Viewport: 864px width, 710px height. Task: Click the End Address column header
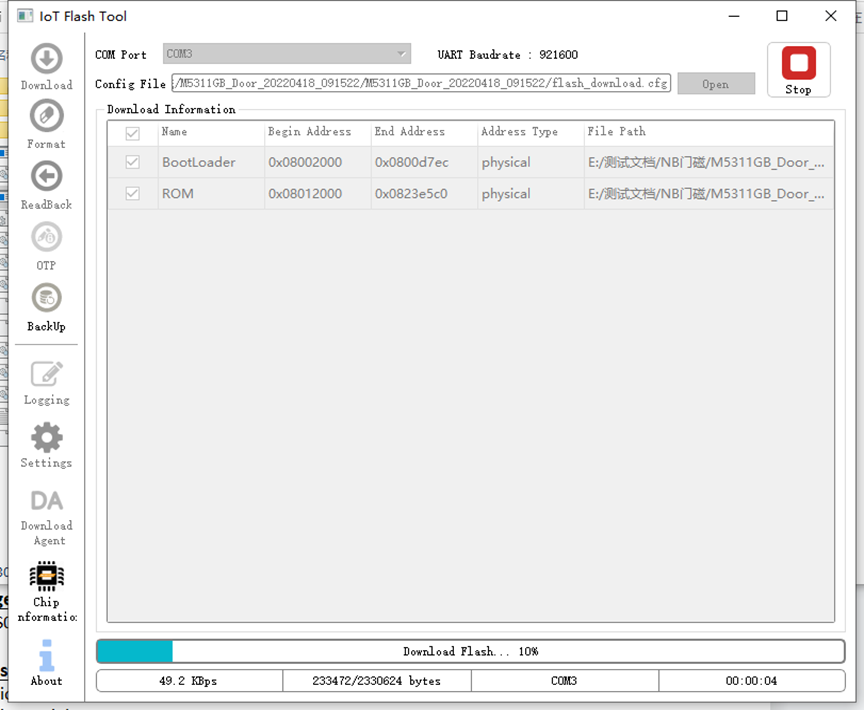[x=424, y=132]
